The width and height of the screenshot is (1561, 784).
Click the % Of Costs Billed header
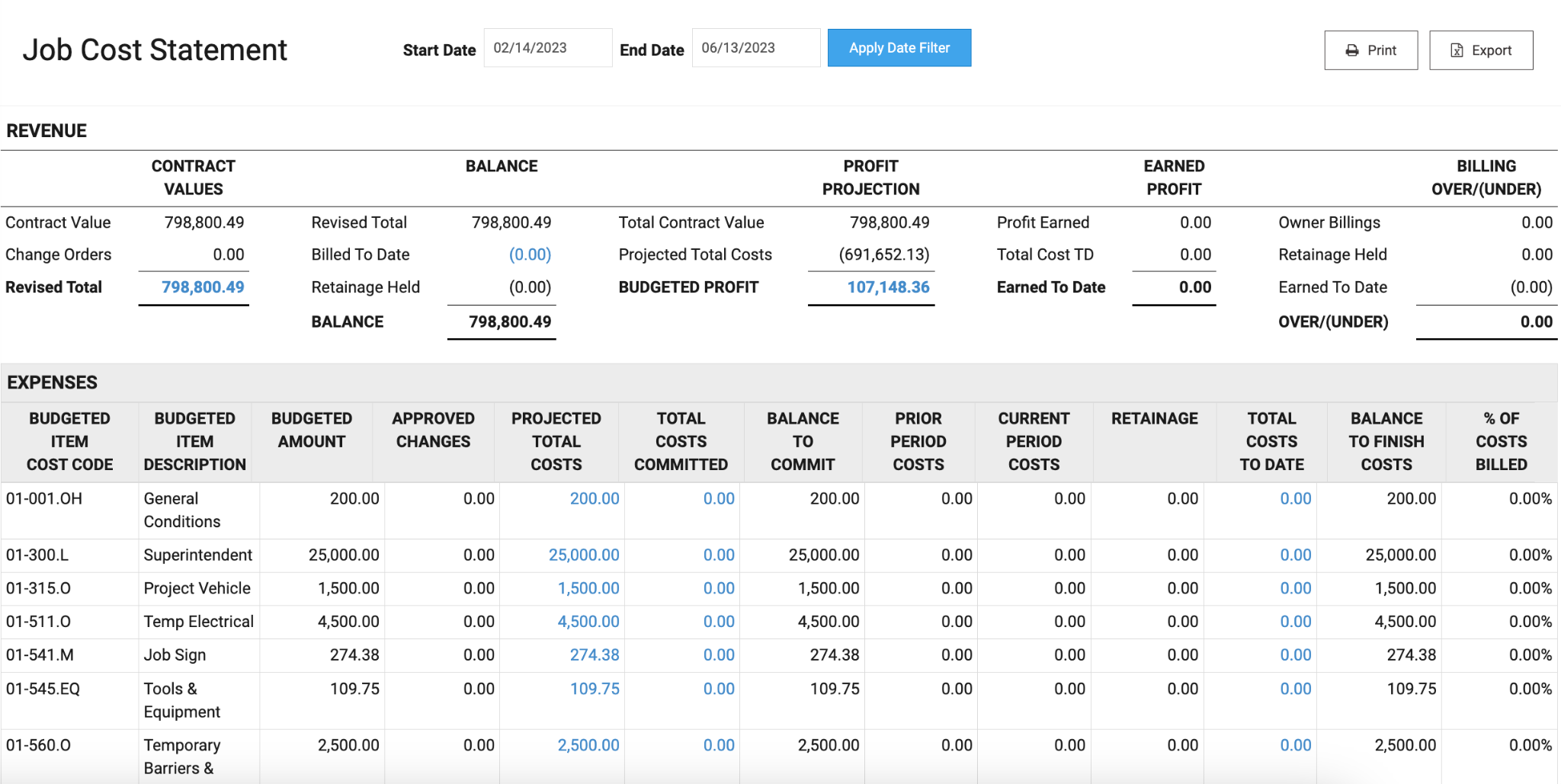coord(1501,442)
